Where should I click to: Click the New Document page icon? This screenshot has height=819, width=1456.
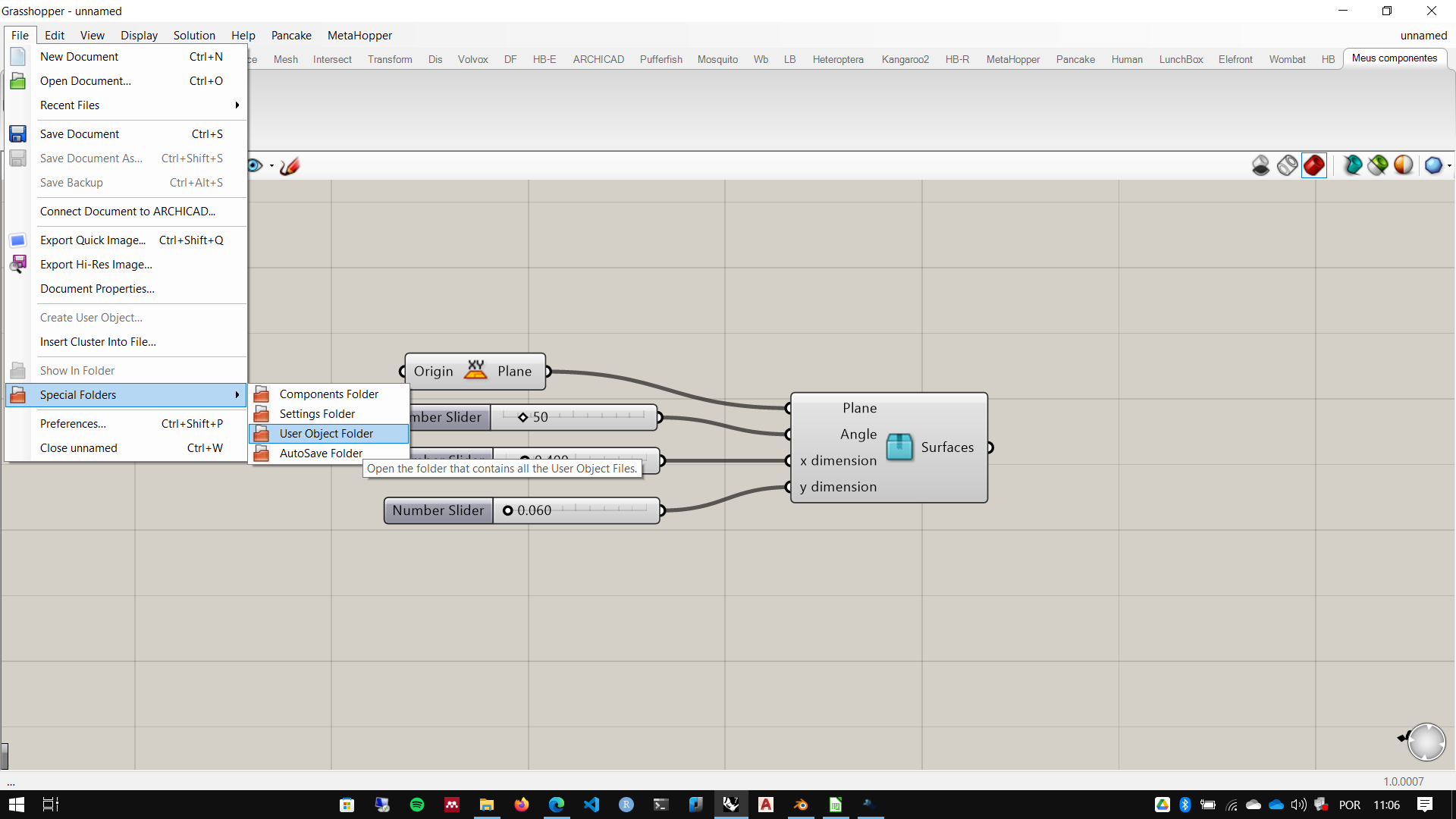coord(18,57)
